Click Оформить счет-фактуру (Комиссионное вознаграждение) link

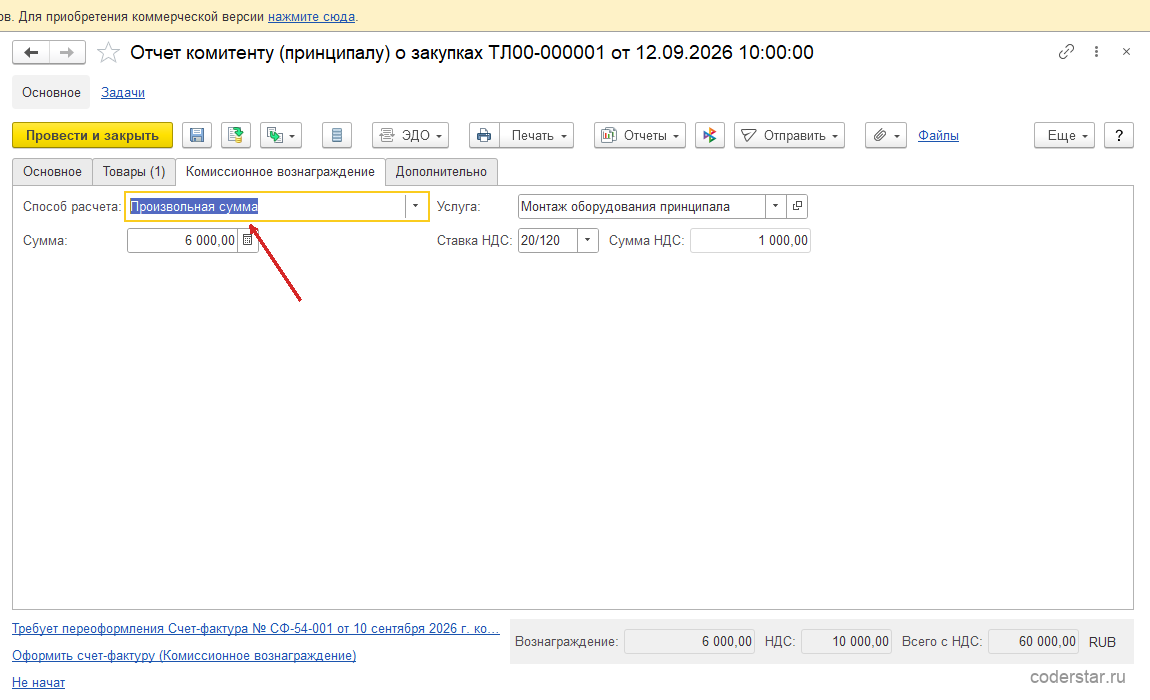(x=184, y=656)
